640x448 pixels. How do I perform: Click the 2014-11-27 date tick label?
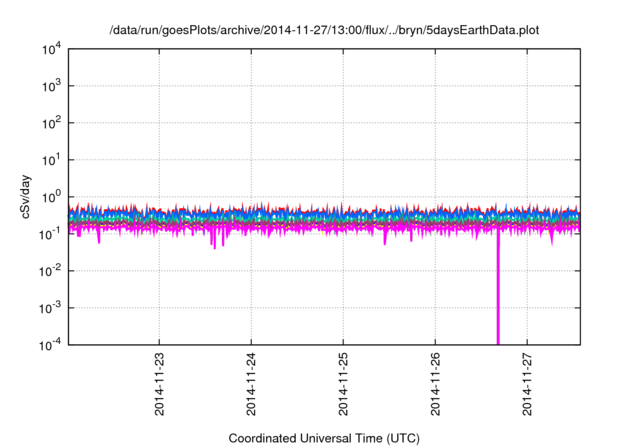pyautogui.click(x=527, y=384)
